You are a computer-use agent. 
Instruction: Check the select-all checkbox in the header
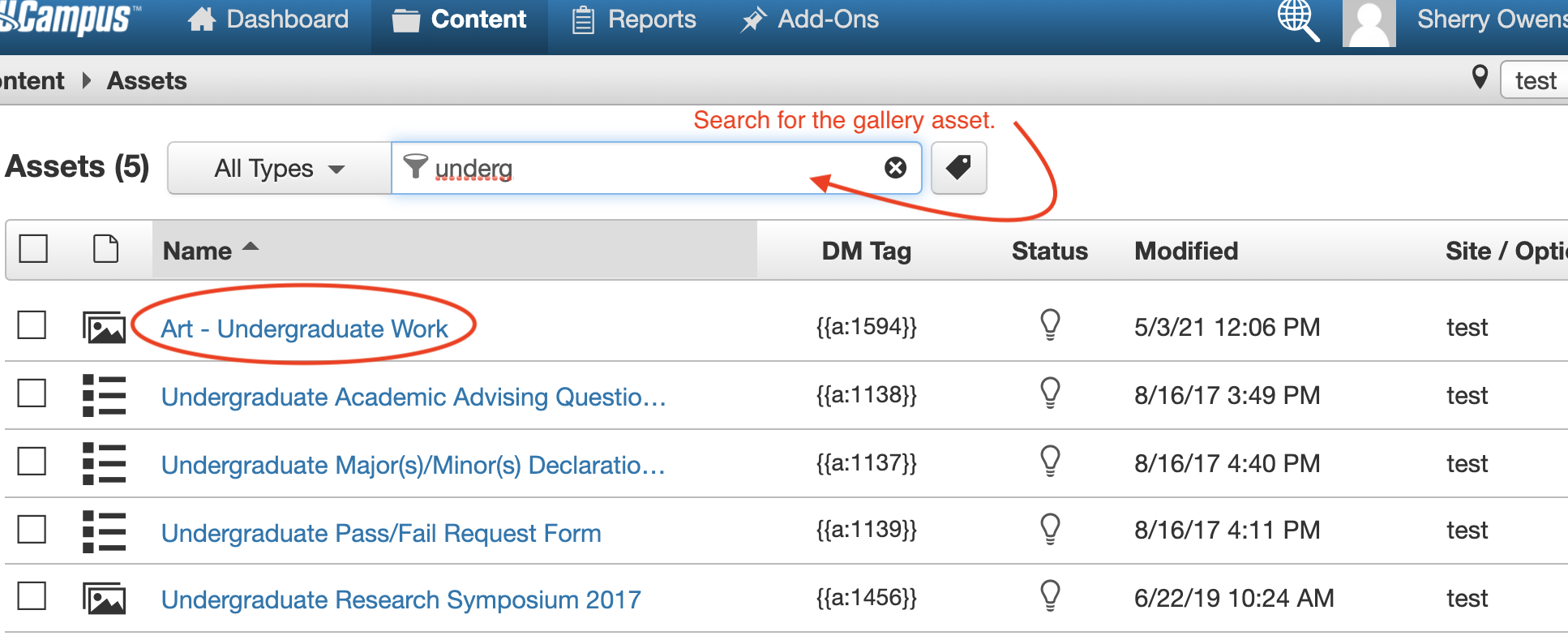click(x=33, y=249)
